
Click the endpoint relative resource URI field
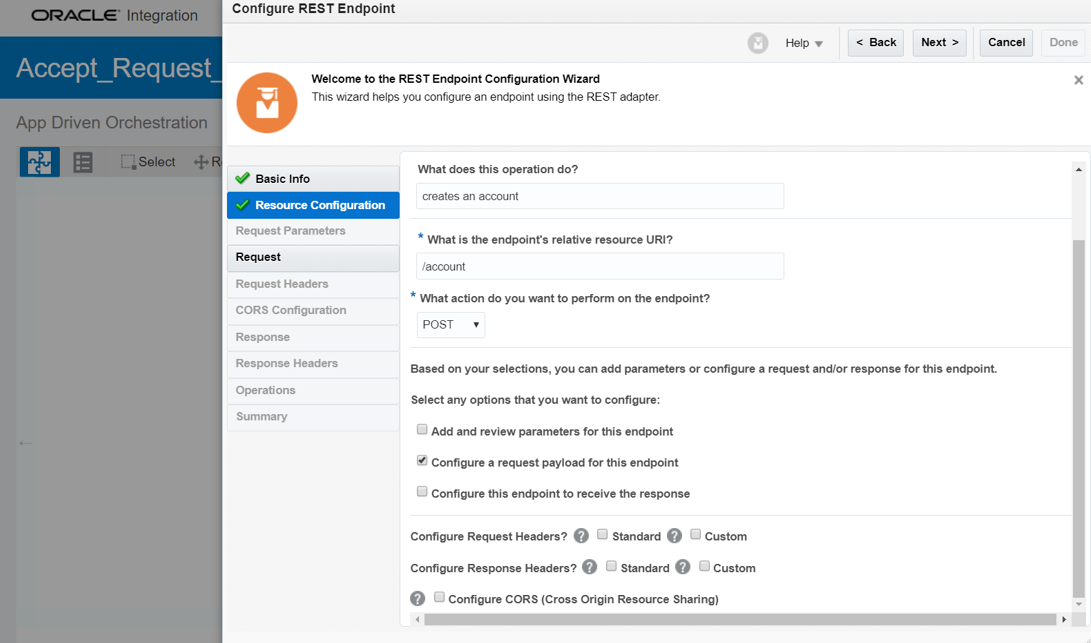coord(600,267)
